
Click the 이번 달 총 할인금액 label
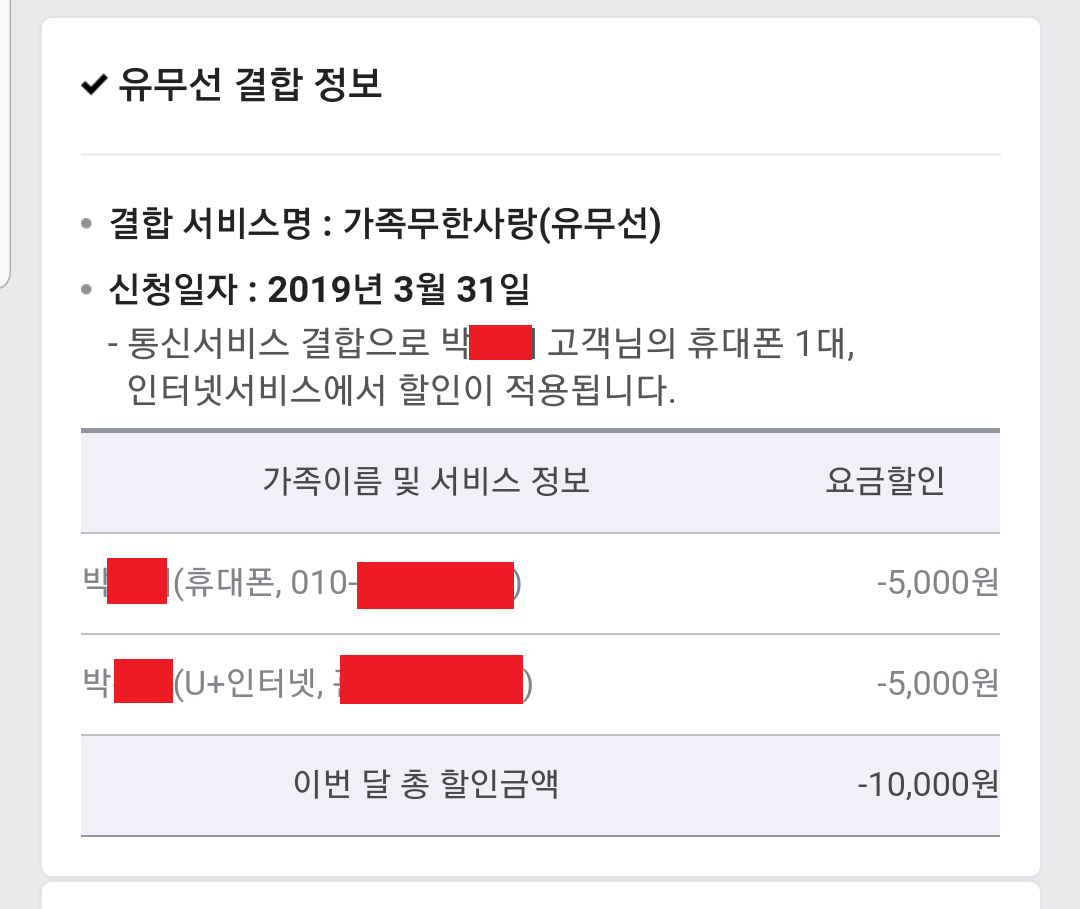tap(426, 784)
